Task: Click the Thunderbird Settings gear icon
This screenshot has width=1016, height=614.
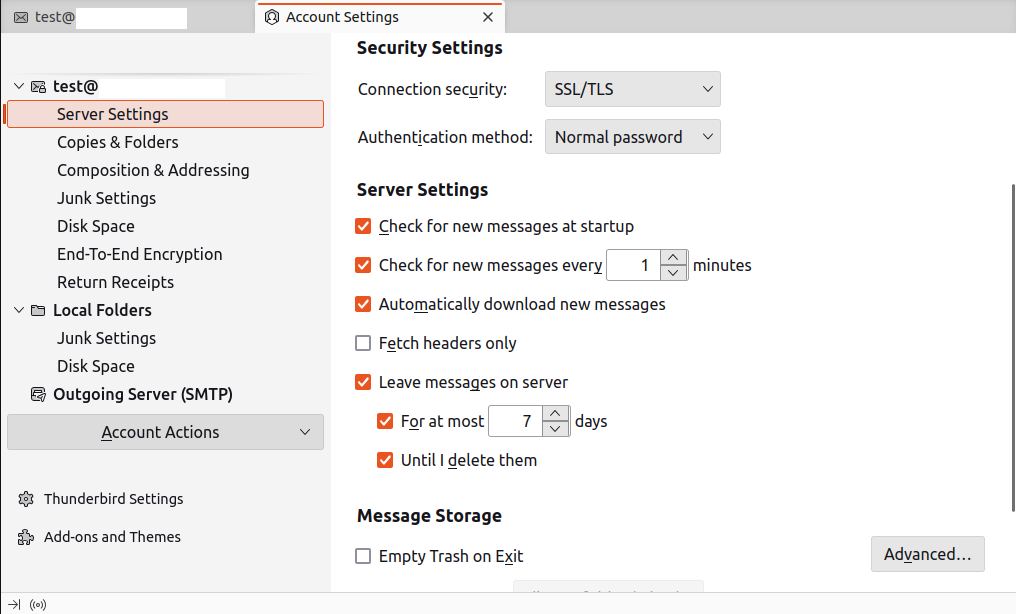Action: (26, 499)
